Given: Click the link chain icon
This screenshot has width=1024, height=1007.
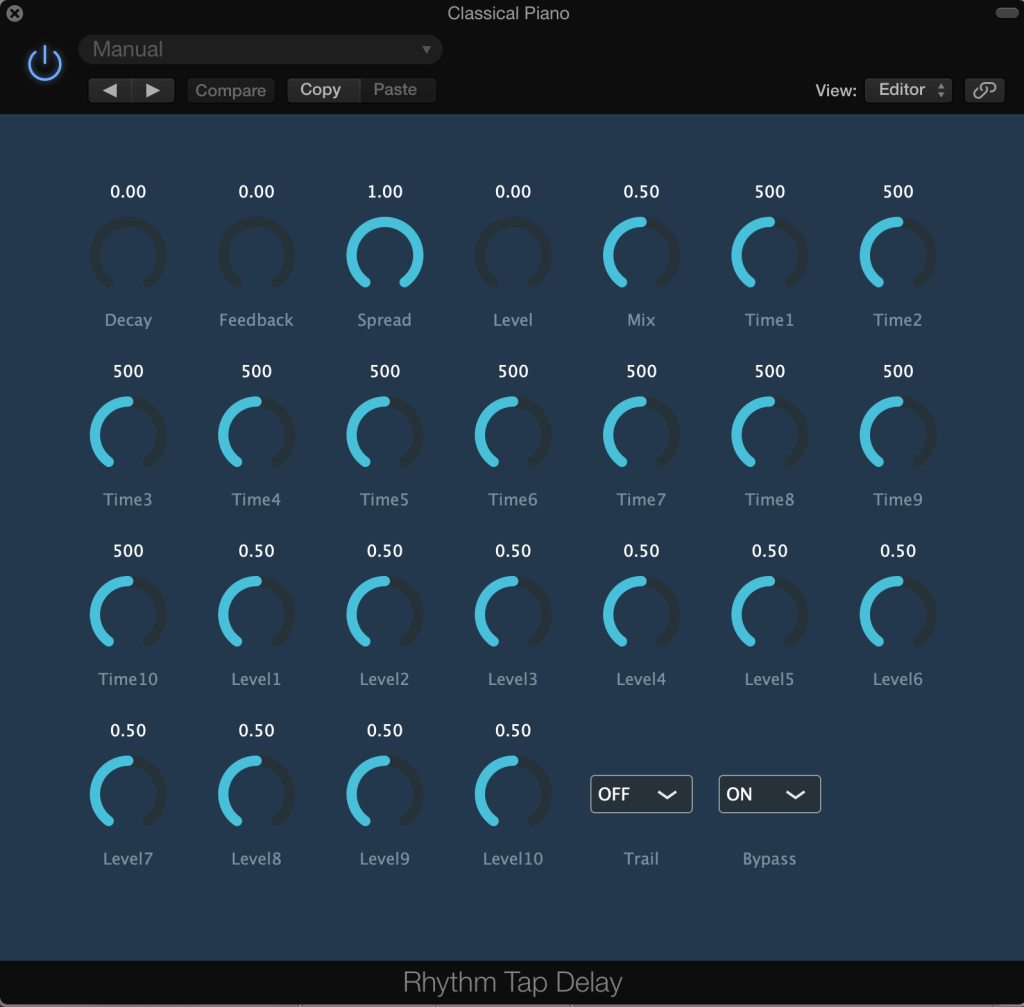Looking at the screenshot, I should (984, 90).
